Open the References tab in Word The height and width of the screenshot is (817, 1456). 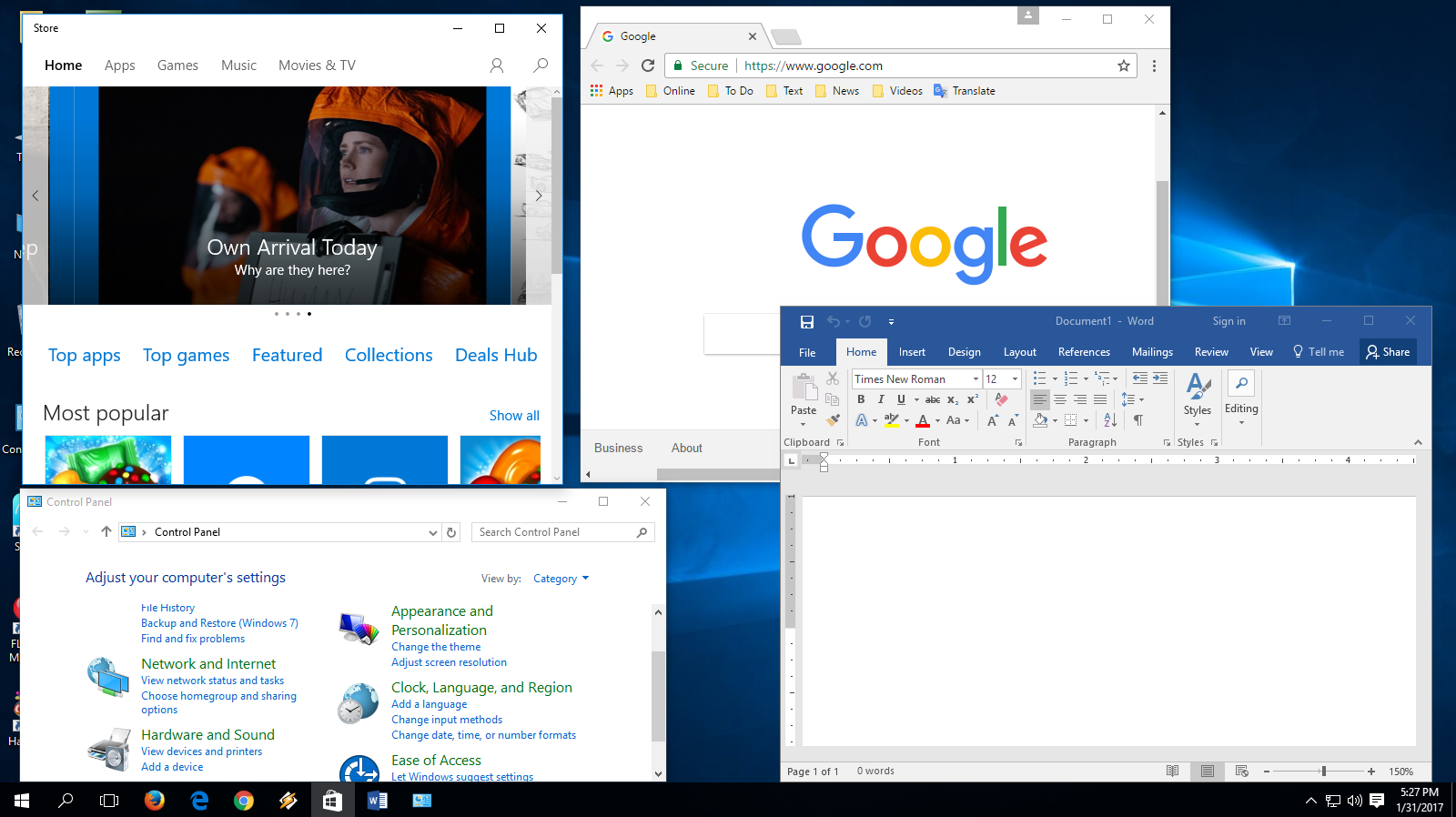pos(1084,352)
